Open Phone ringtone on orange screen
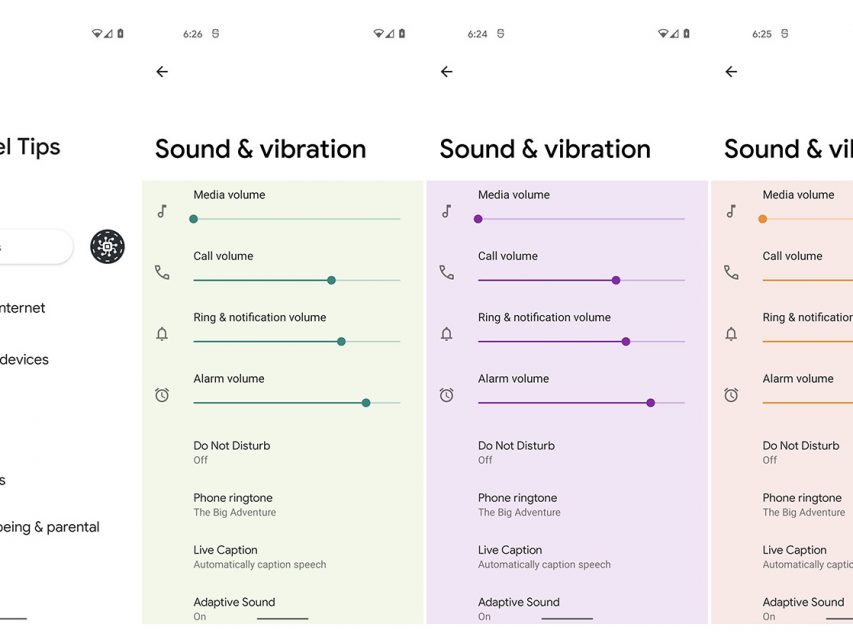The height and width of the screenshot is (640, 853). coord(802,504)
